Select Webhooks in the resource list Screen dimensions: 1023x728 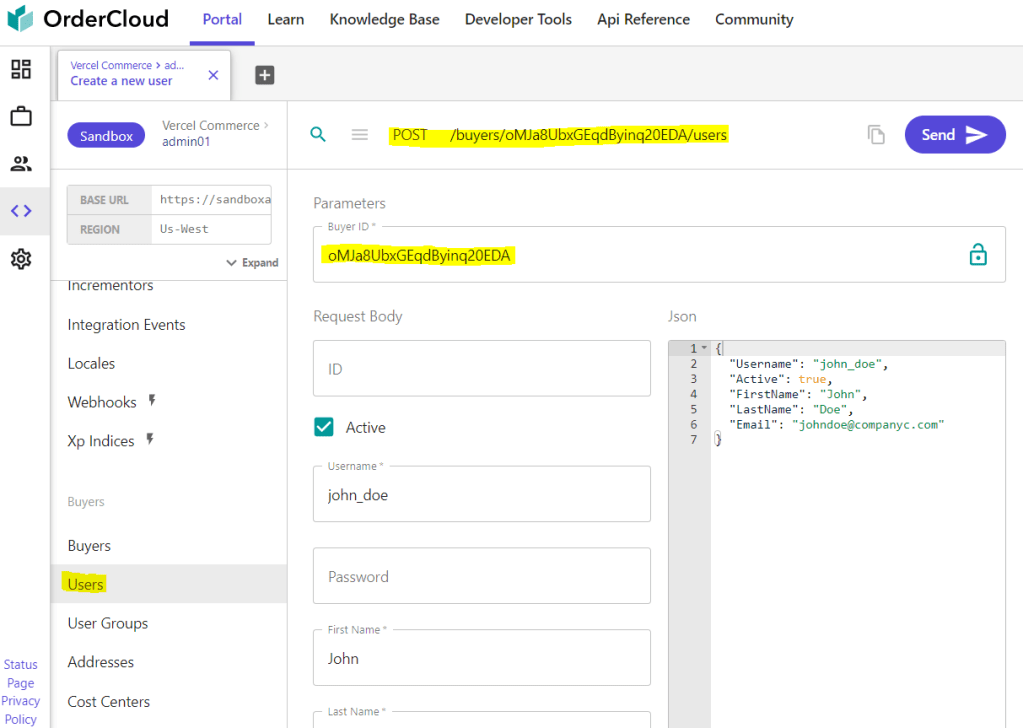[102, 402]
